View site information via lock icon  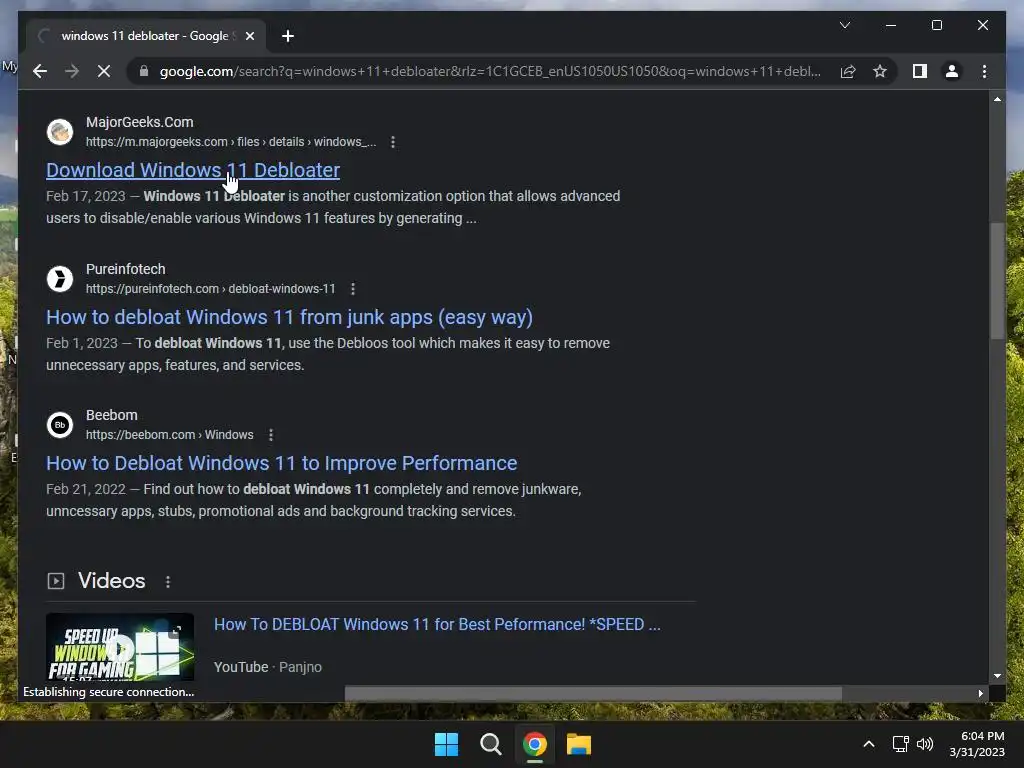pyautogui.click(x=144, y=71)
